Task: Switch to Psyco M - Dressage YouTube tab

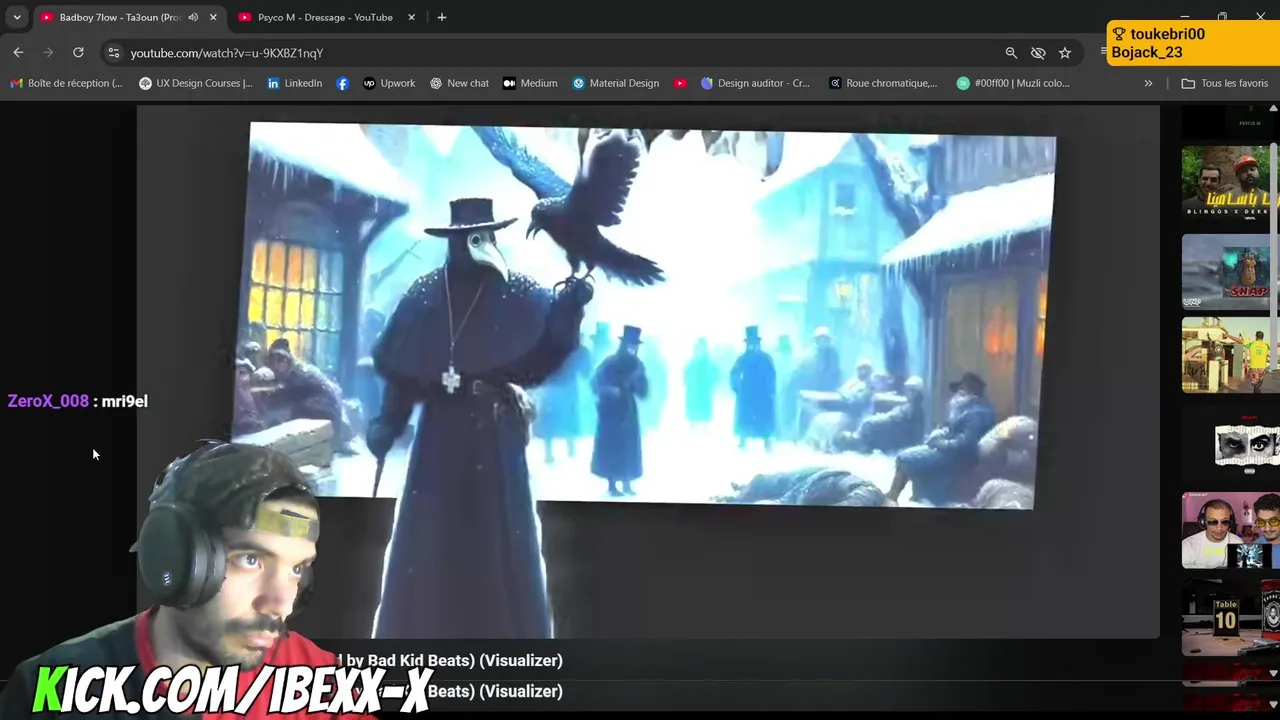Action: point(325,17)
